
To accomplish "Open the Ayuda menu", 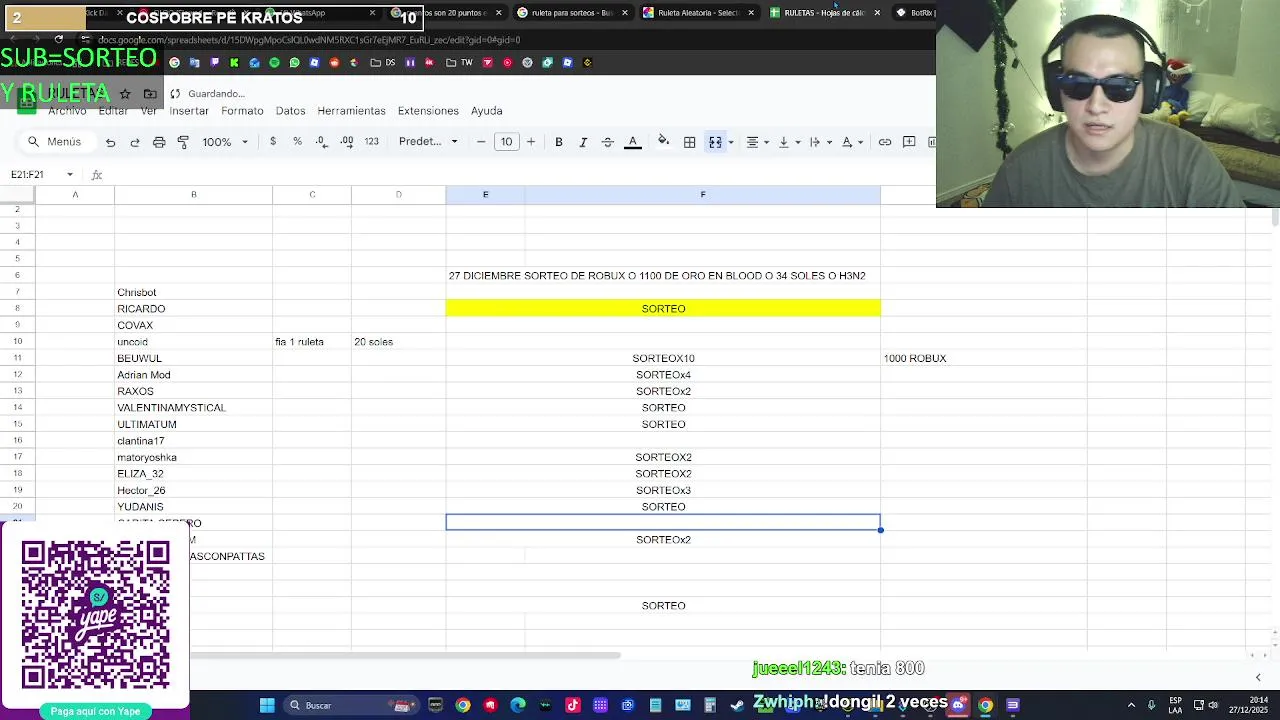I will tap(486, 111).
